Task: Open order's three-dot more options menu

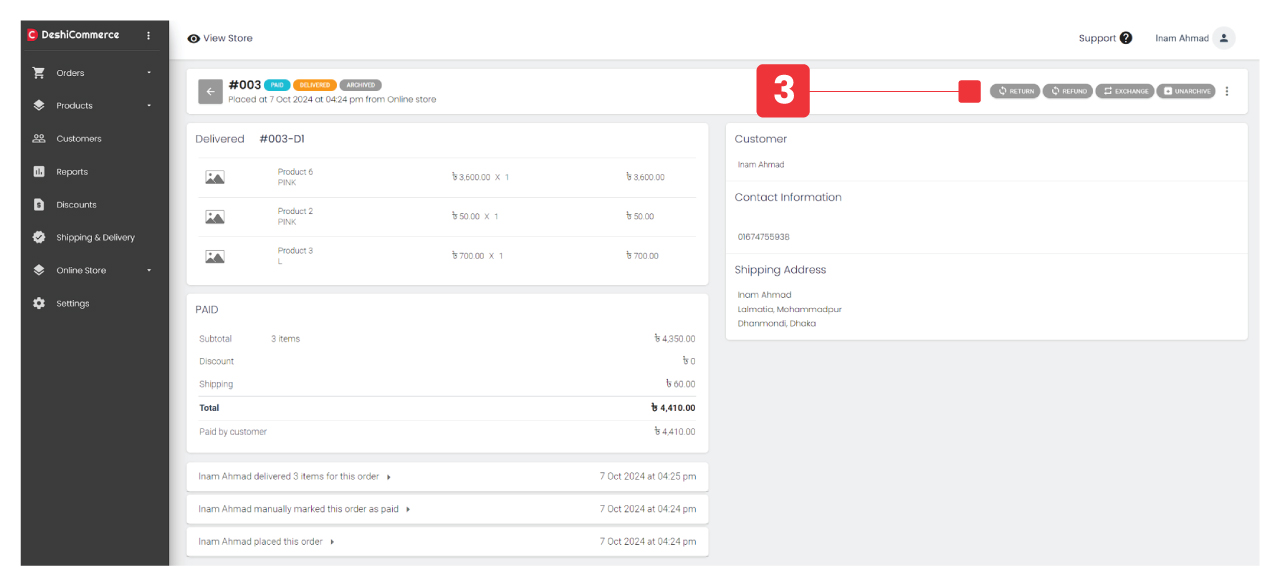Action: tap(1227, 91)
